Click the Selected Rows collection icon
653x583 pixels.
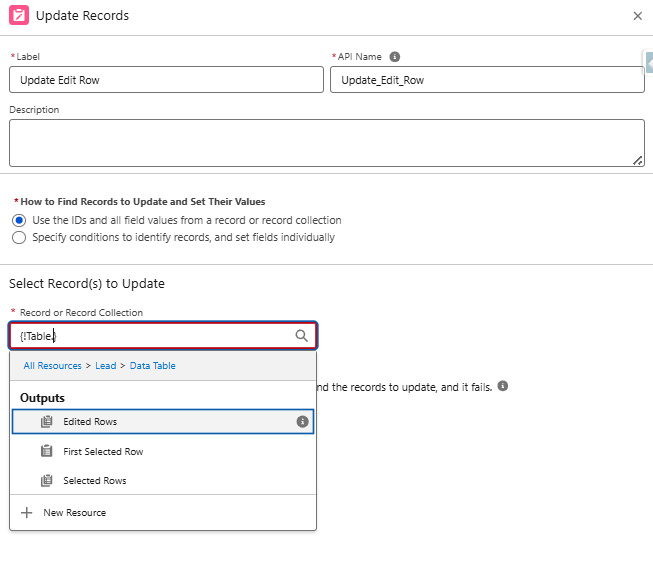(x=46, y=481)
